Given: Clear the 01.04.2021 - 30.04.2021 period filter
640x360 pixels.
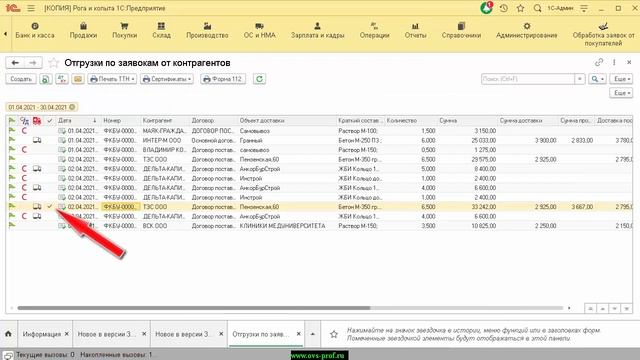Looking at the screenshot, I should (72, 107).
